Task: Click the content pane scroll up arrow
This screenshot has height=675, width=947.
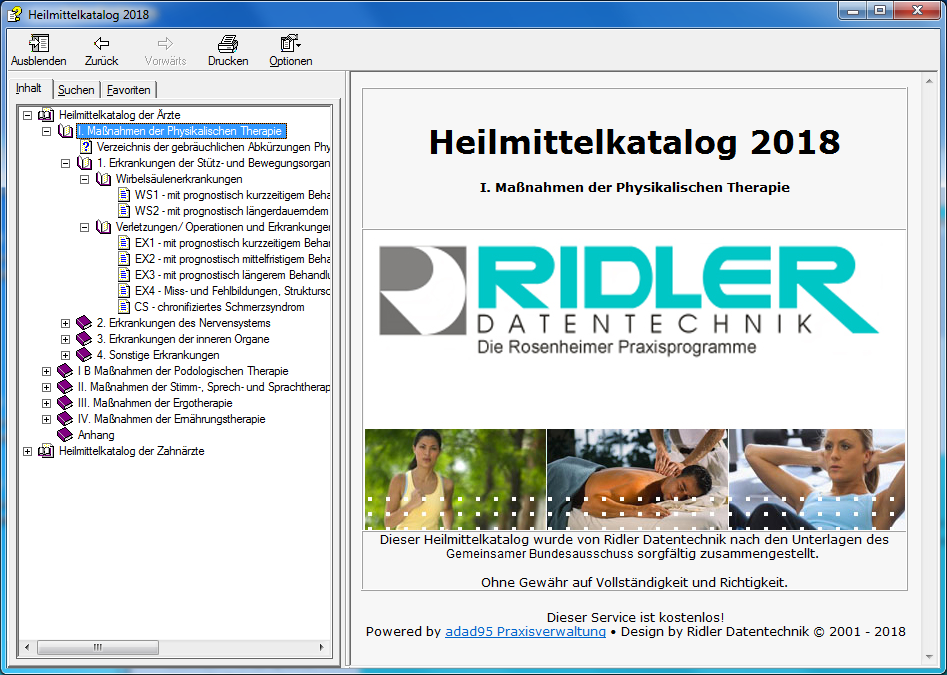Action: (x=929, y=81)
